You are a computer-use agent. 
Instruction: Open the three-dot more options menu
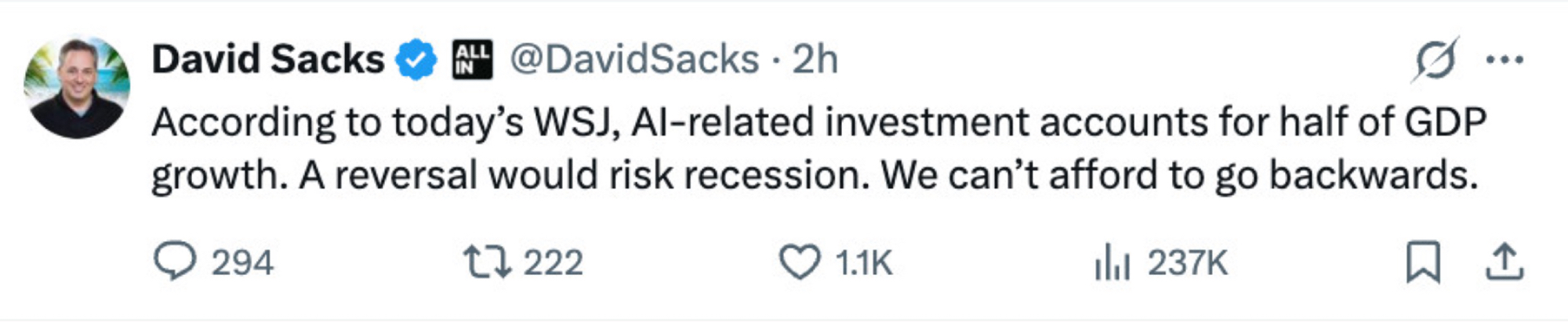[1504, 60]
